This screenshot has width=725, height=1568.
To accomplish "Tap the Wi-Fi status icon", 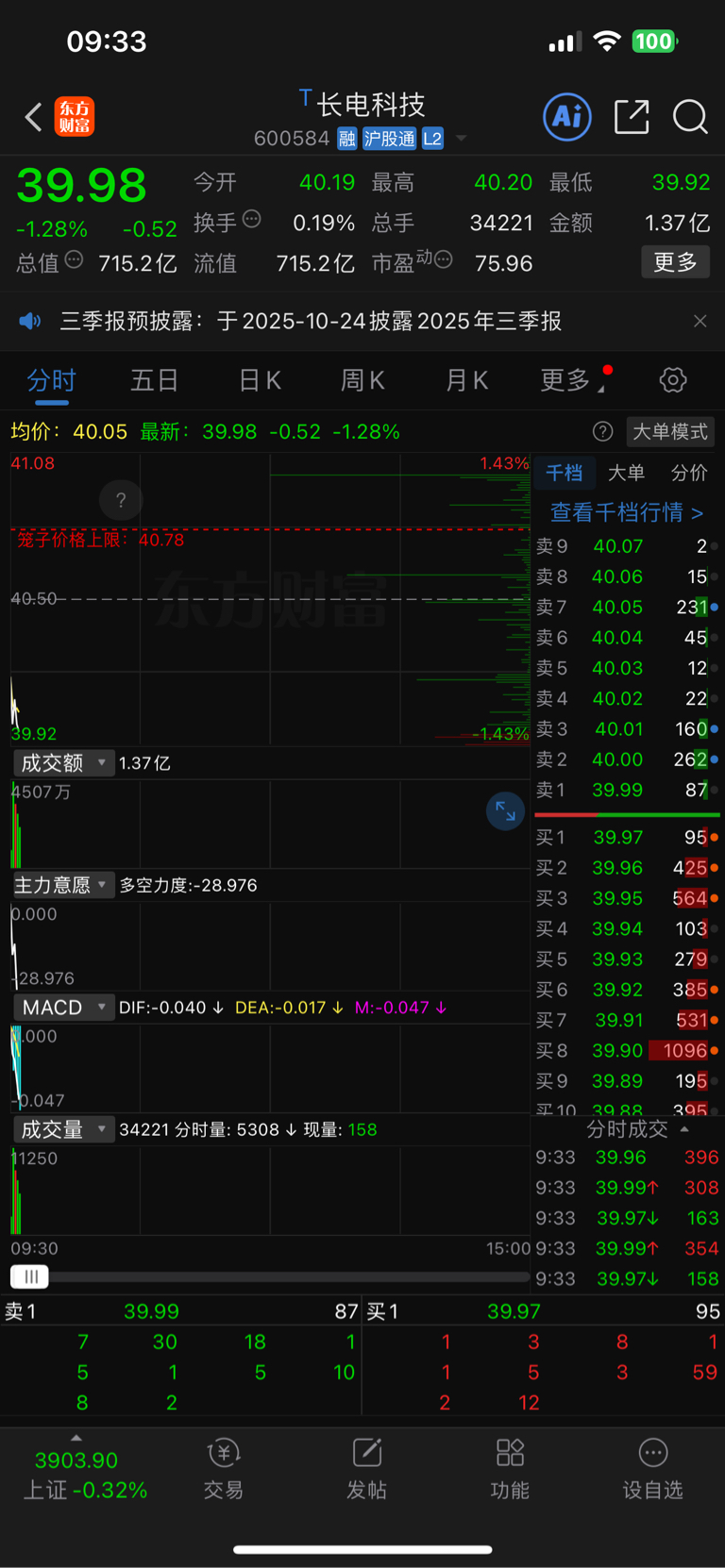I will [607, 42].
